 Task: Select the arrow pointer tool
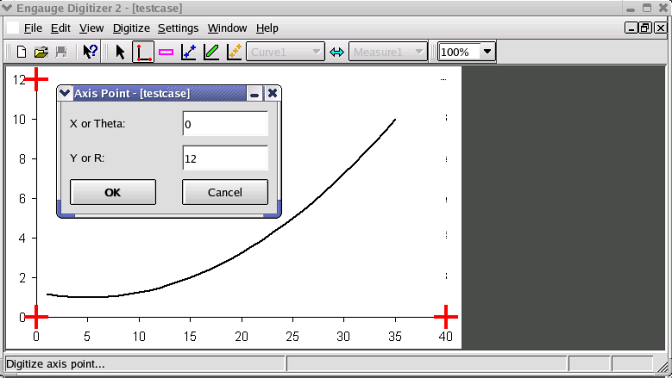point(120,52)
